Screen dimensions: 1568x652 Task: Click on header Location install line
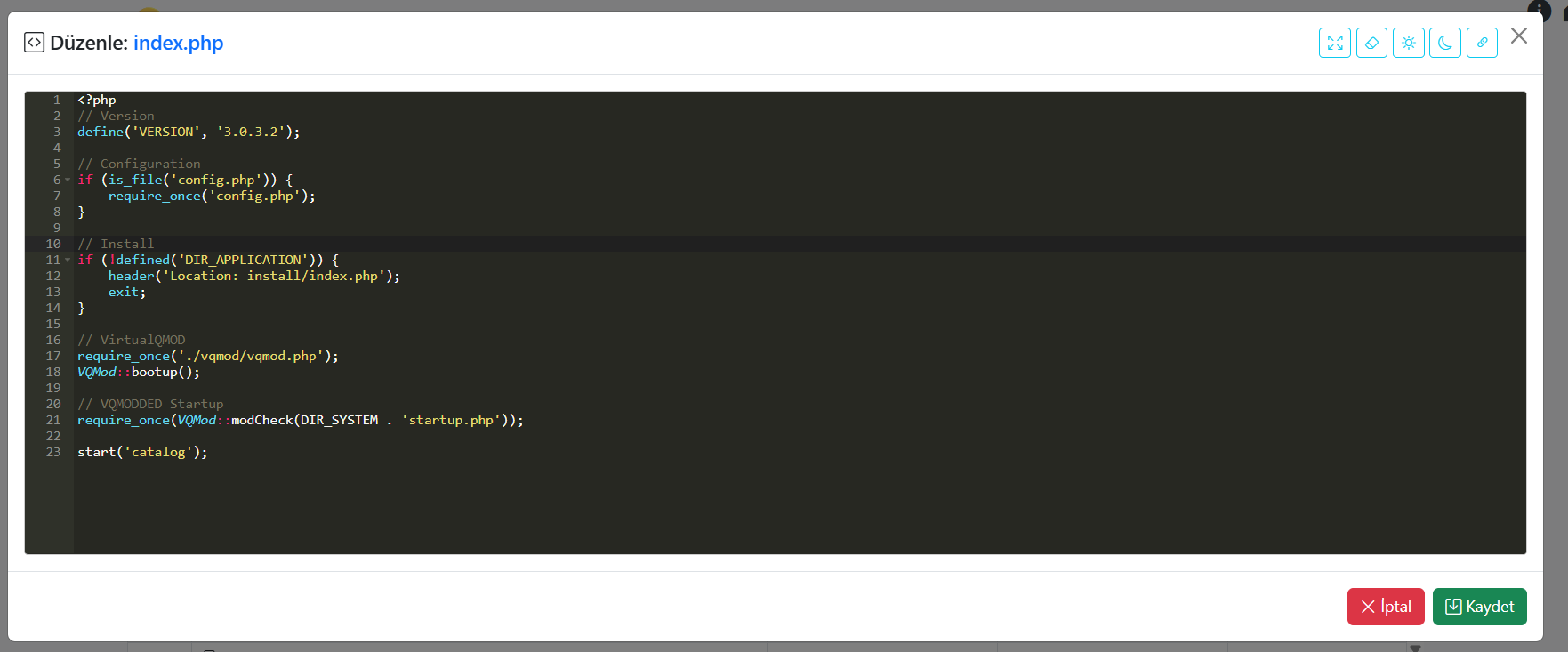click(254, 276)
